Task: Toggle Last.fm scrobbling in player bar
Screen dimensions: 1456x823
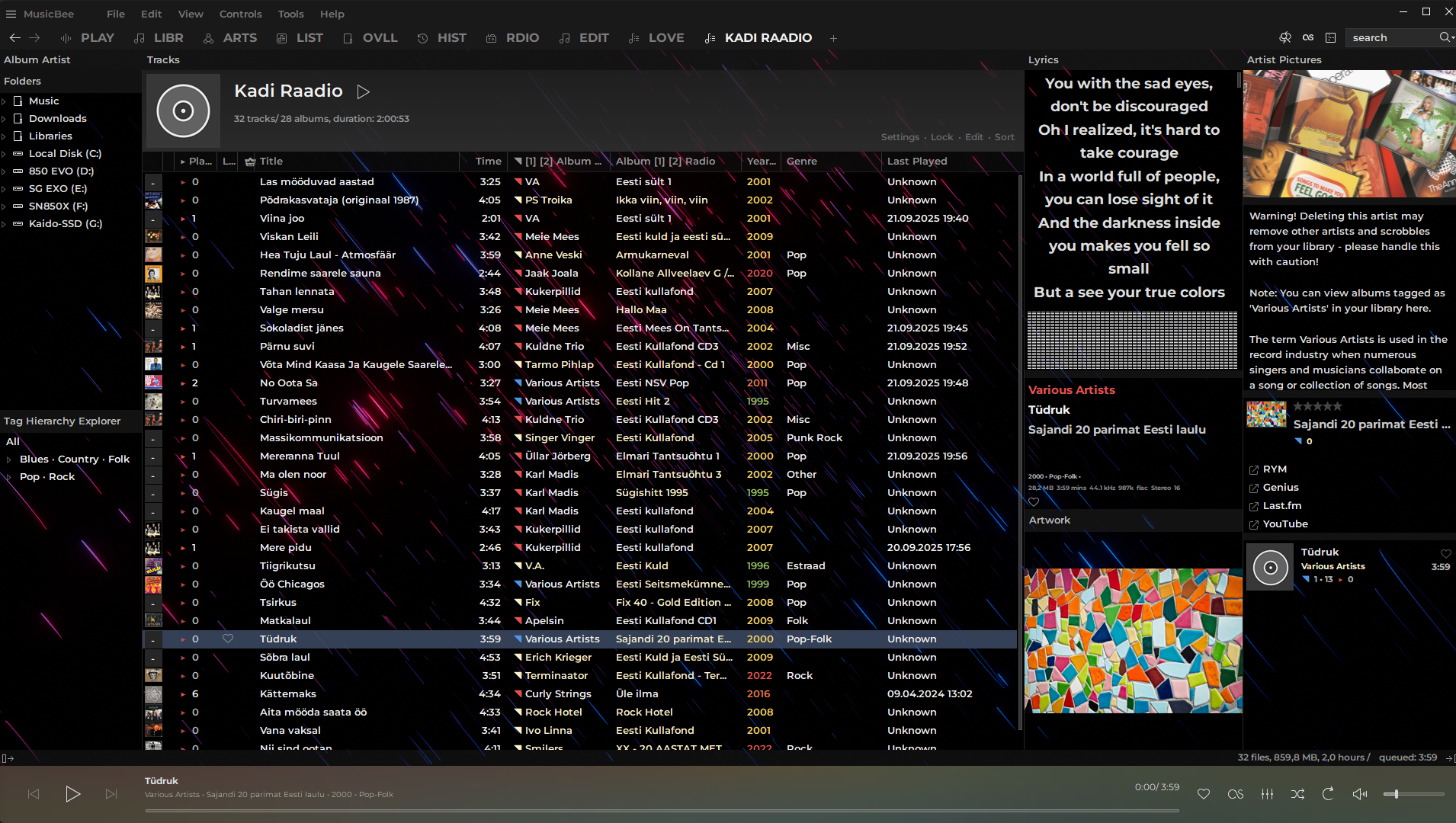Action: pos(1236,794)
